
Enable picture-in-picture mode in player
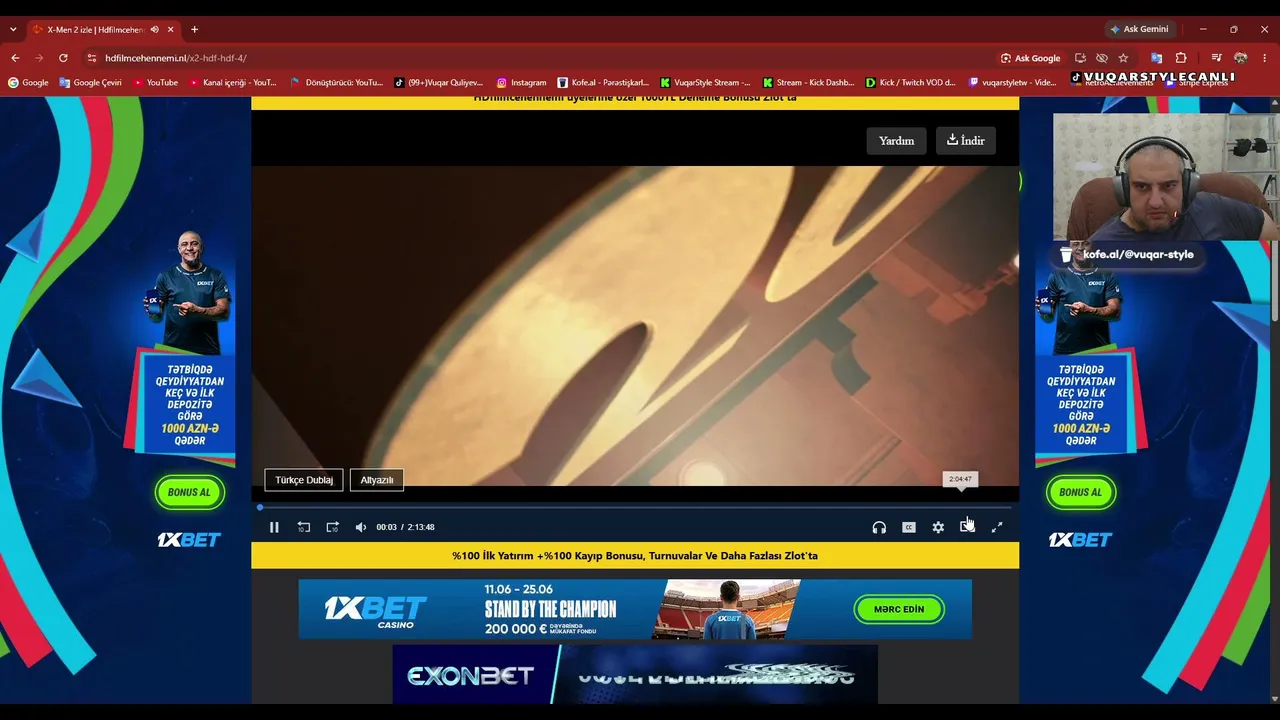pos(967,527)
